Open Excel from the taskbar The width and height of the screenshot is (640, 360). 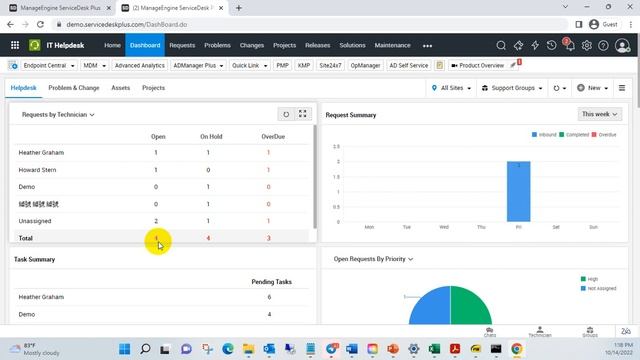click(434, 349)
